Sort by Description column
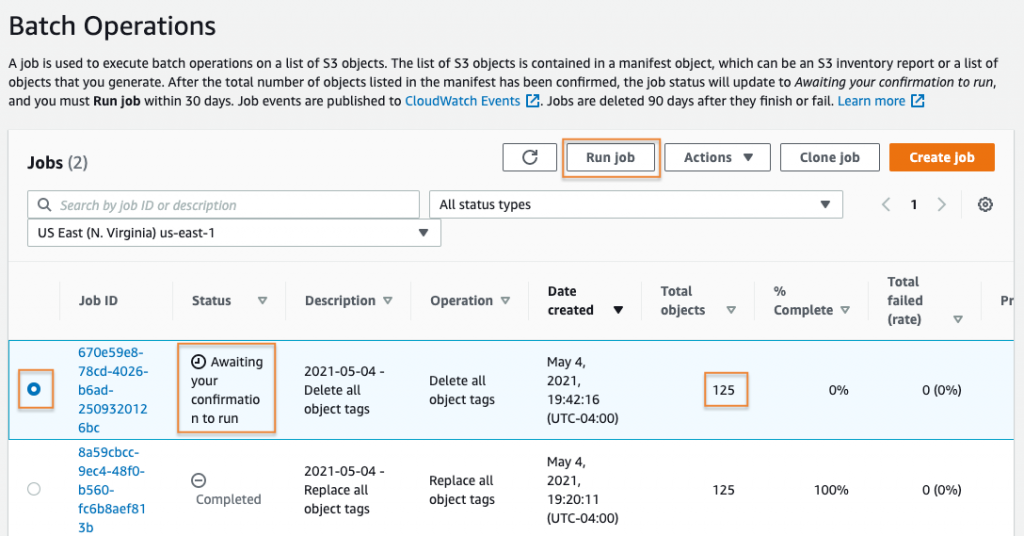This screenshot has width=1024, height=536. pyautogui.click(x=387, y=301)
